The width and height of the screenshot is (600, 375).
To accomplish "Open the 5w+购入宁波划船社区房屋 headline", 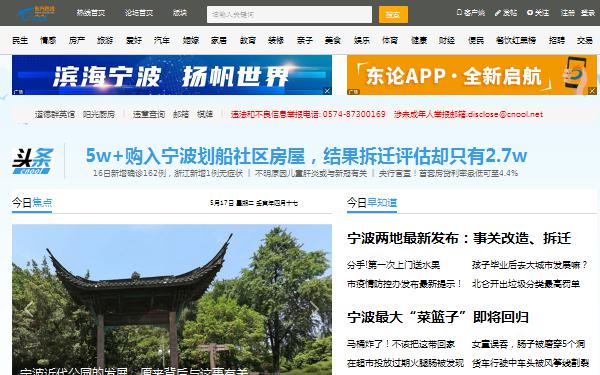I will click(306, 155).
